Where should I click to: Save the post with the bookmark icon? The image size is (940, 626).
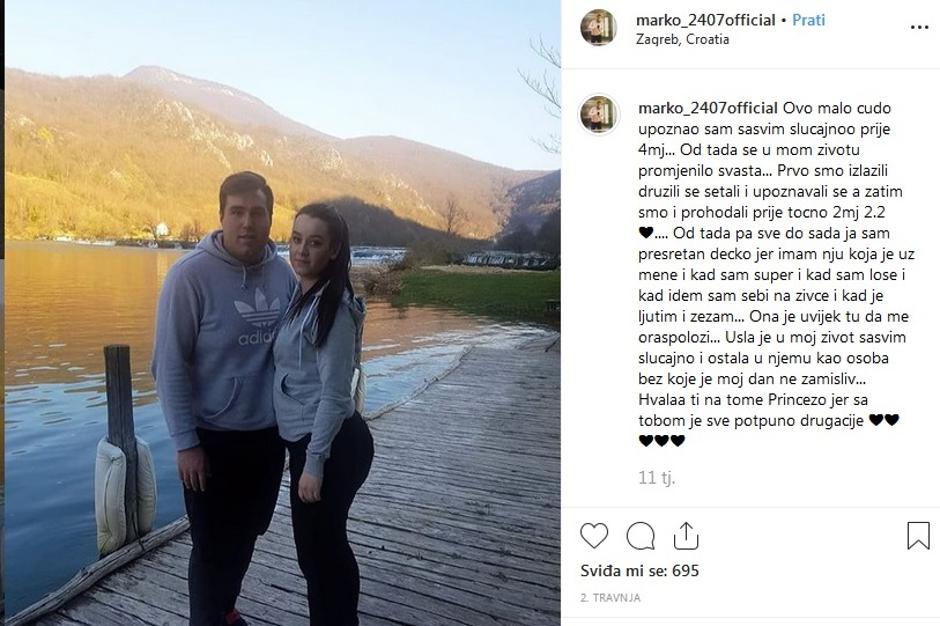[x=918, y=535]
